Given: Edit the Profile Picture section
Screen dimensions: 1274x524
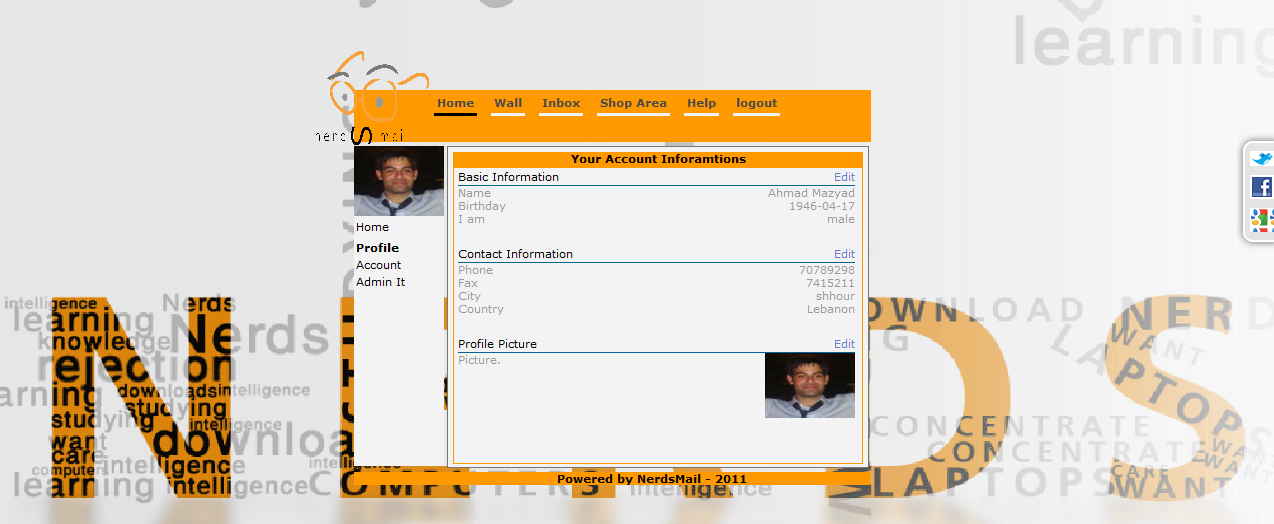Looking at the screenshot, I should (844, 344).
